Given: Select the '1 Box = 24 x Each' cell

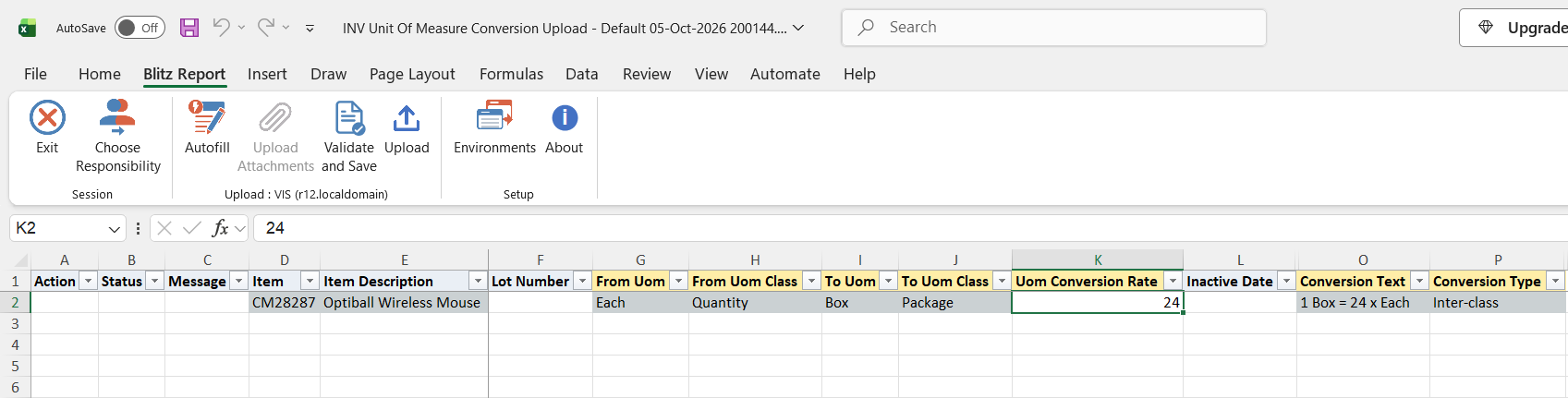Looking at the screenshot, I should point(1363,303).
